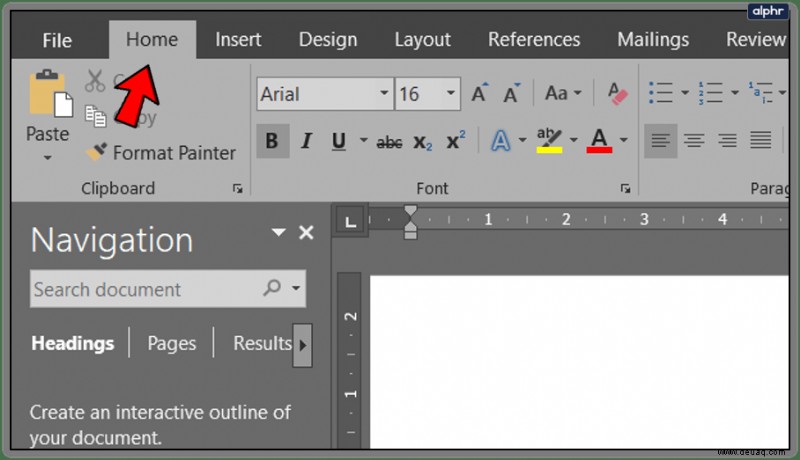Shrink font size with smaller A icon
The height and width of the screenshot is (460, 800).
(511, 93)
